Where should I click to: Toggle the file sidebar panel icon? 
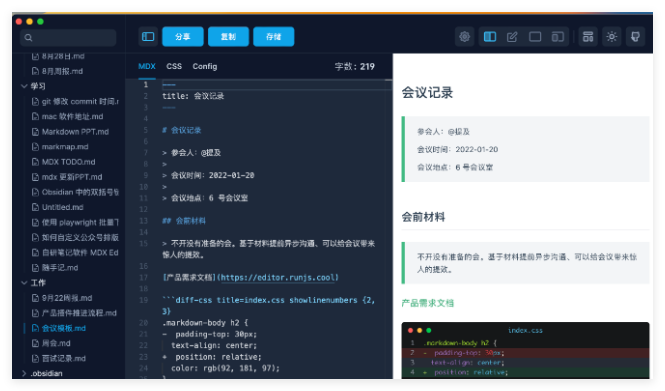(148, 36)
